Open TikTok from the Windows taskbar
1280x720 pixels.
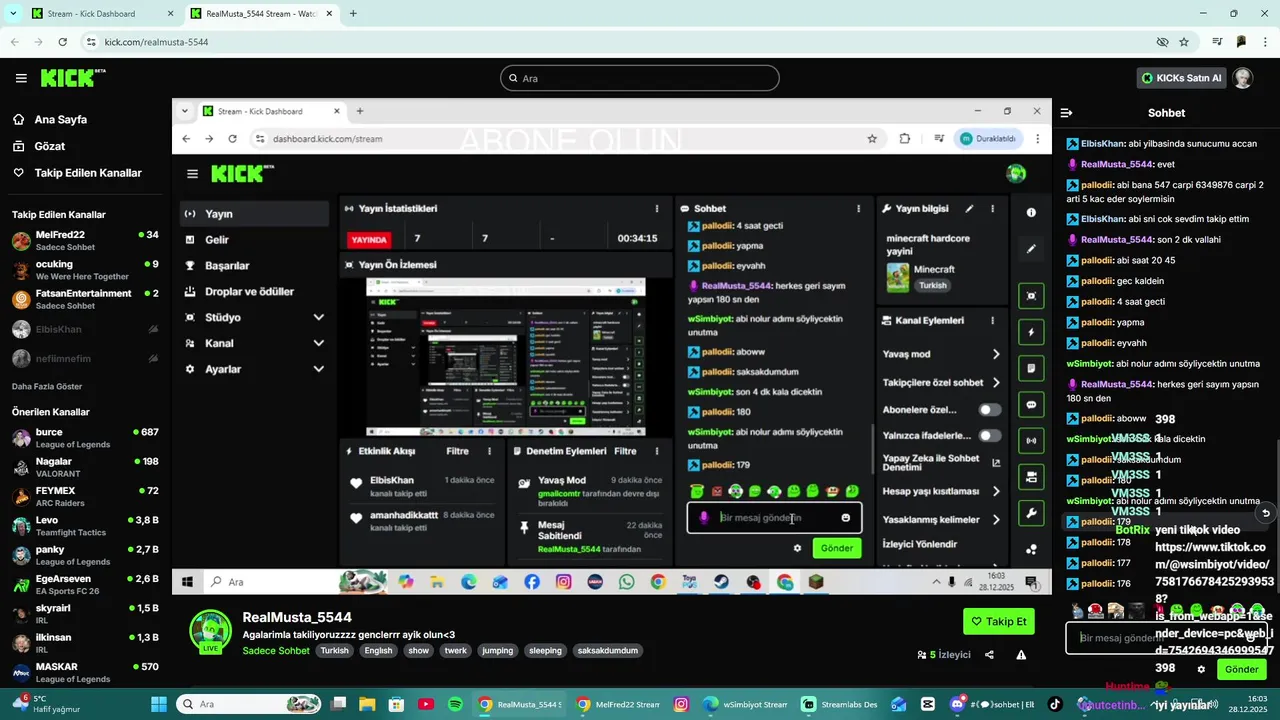[1055, 704]
